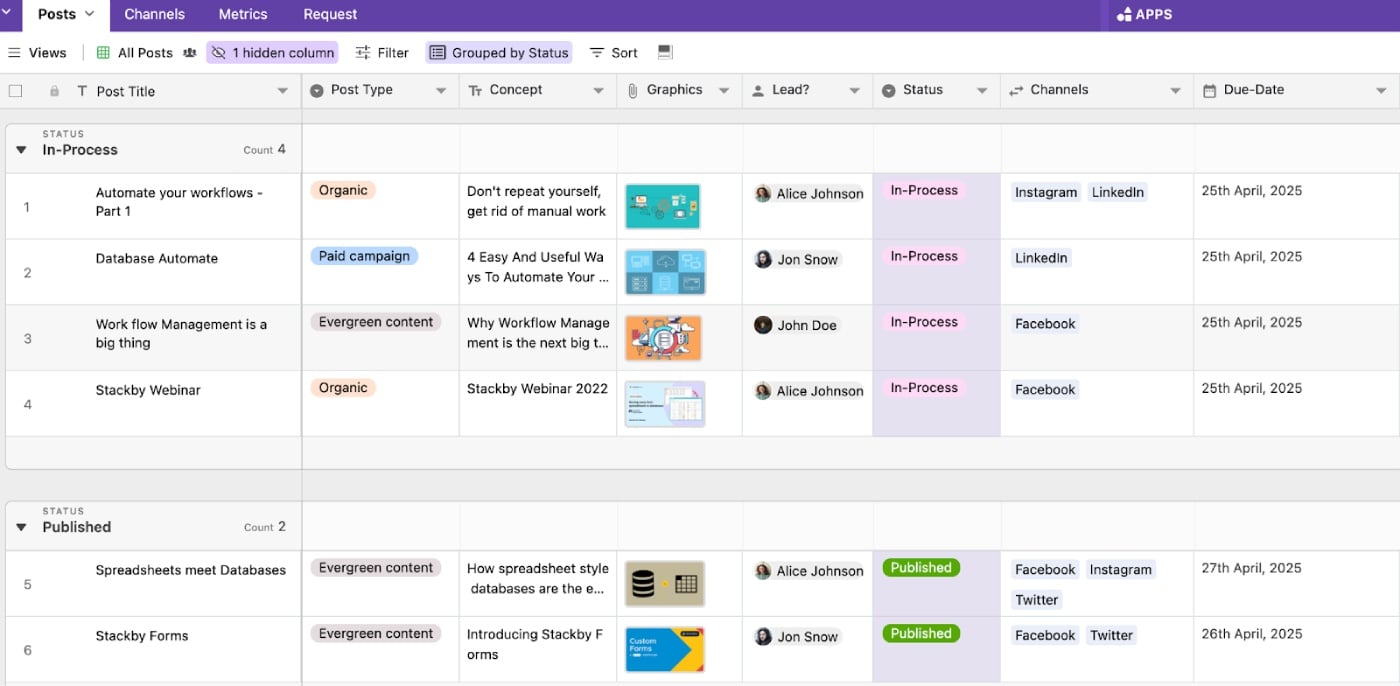Image resolution: width=1400 pixels, height=686 pixels.
Task: Open the Sort options
Action: [x=614, y=53]
